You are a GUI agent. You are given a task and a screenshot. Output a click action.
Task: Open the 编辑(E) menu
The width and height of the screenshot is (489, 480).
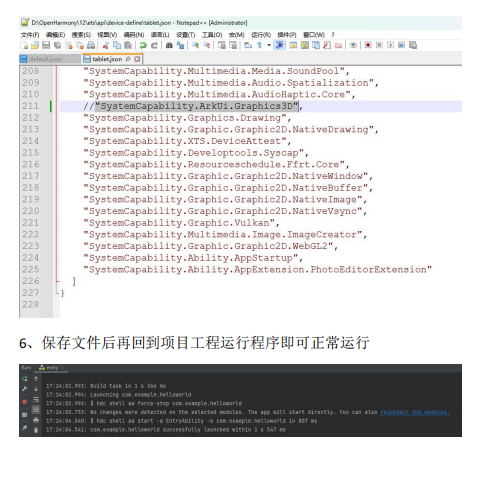(55, 35)
